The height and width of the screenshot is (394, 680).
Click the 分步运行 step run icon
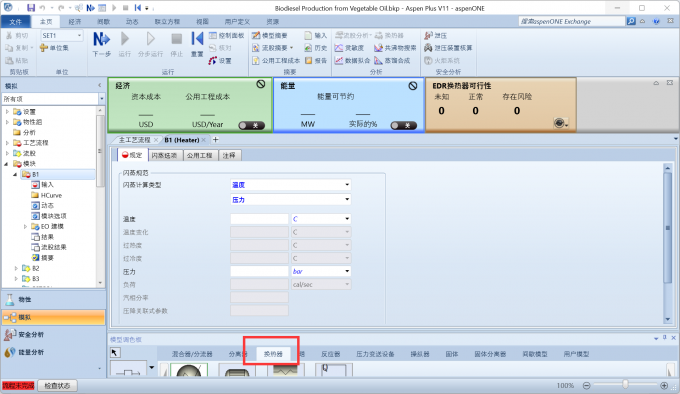point(150,39)
